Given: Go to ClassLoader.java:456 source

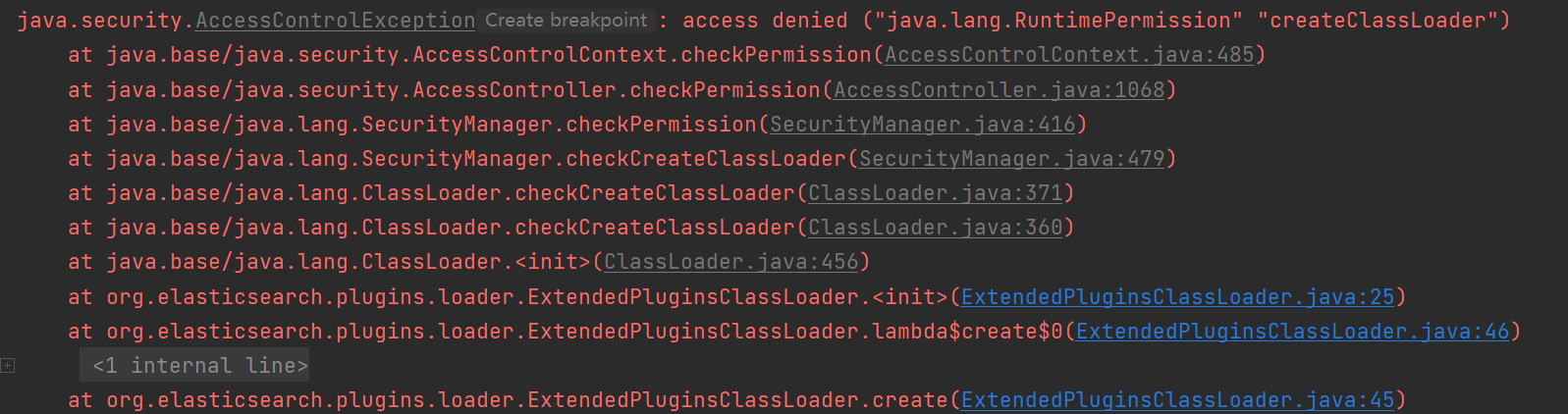Looking at the screenshot, I should click(730, 262).
